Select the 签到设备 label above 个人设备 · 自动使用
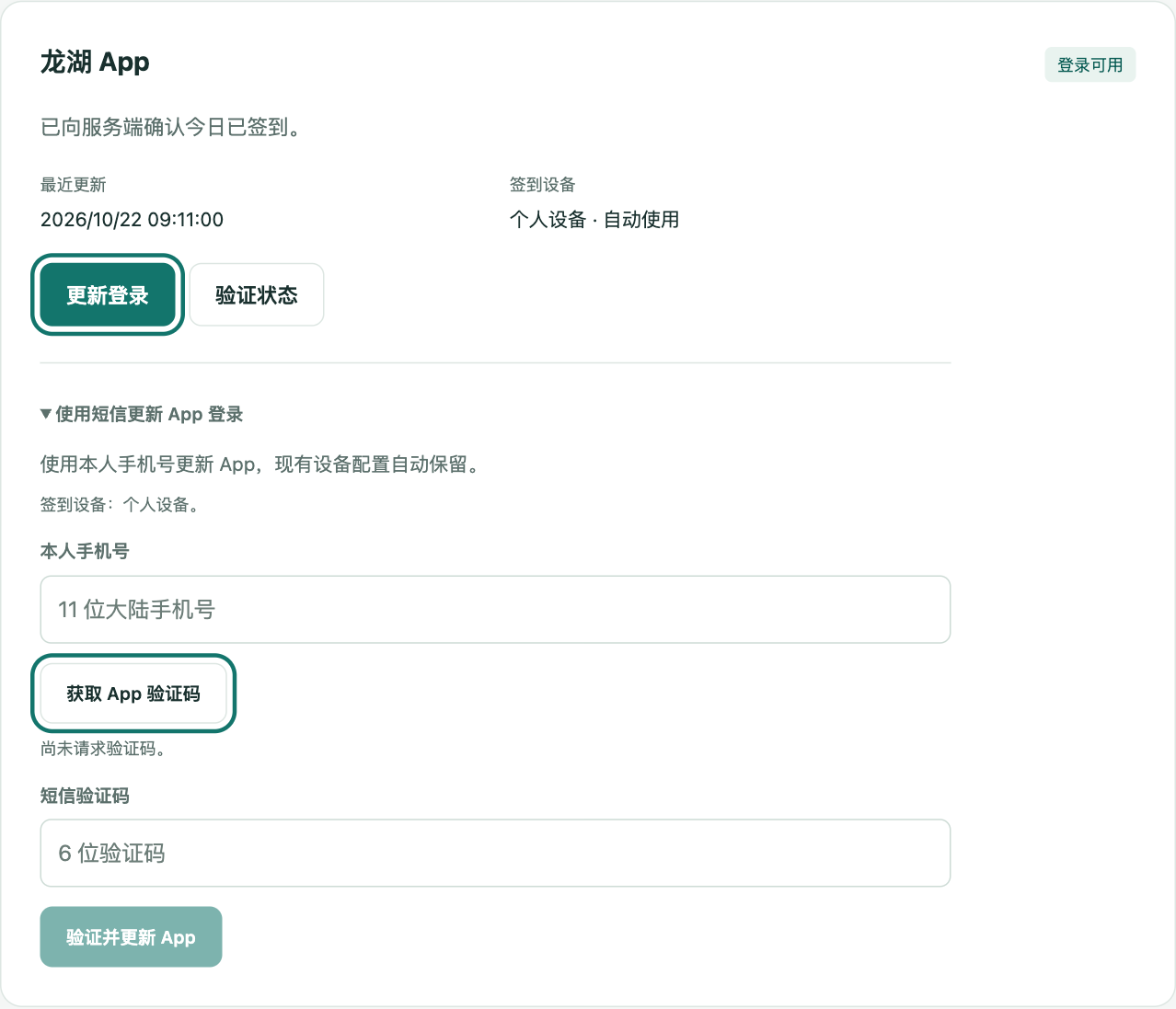Image resolution: width=1176 pixels, height=1009 pixels. point(543,185)
